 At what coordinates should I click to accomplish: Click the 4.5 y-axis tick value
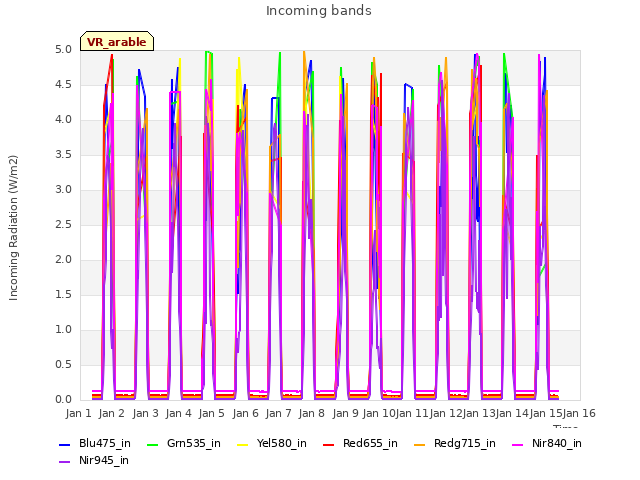(x=63, y=85)
